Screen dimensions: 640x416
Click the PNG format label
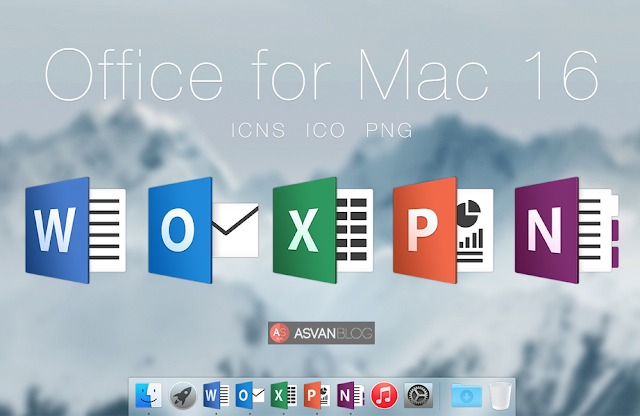point(389,131)
